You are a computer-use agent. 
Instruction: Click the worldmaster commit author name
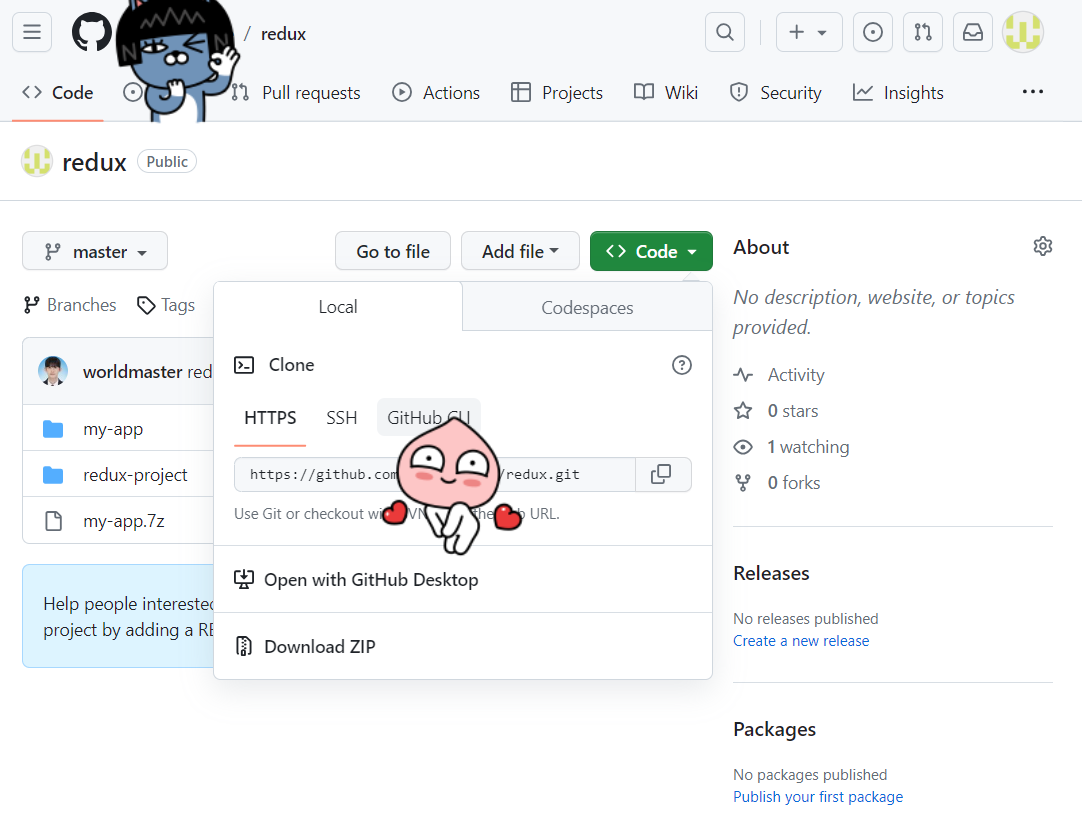pyautogui.click(x=132, y=371)
